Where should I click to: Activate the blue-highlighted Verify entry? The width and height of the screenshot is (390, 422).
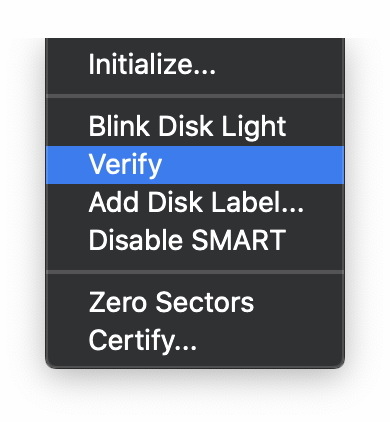[x=195, y=165]
